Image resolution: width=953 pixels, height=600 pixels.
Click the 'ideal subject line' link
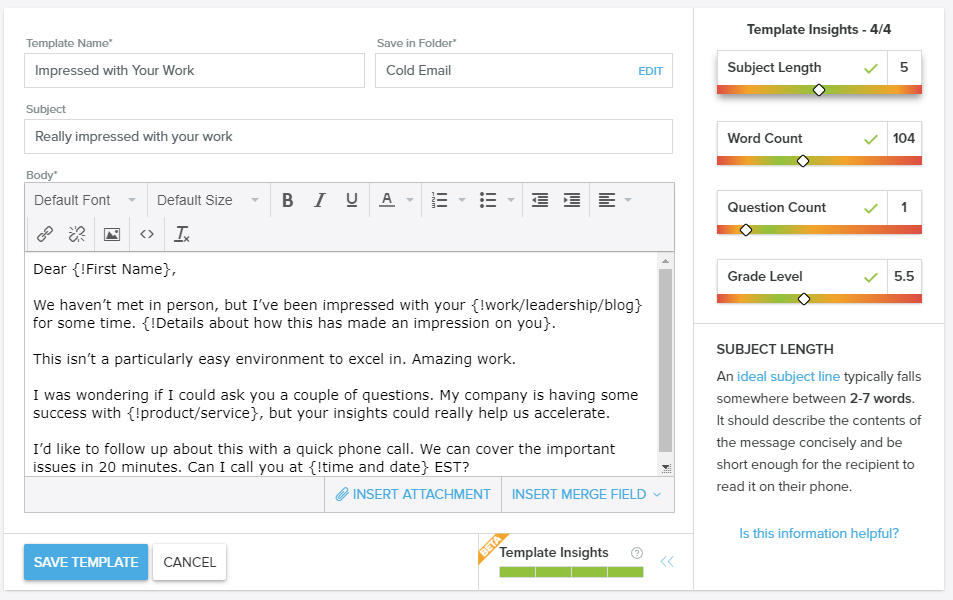(789, 377)
